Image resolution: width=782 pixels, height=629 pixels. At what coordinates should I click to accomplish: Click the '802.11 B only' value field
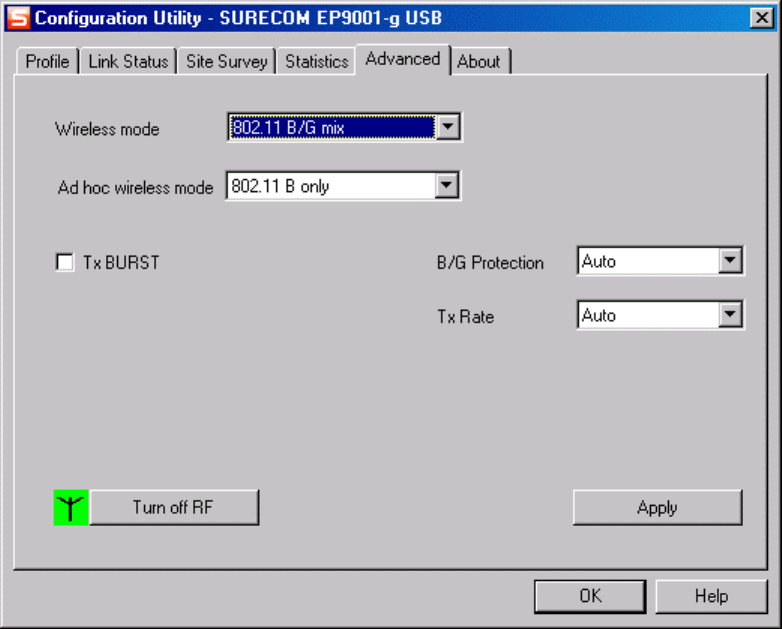click(331, 186)
